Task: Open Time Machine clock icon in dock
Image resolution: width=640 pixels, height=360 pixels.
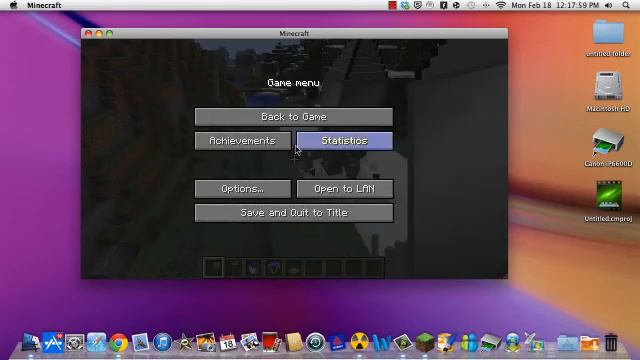Action: coord(316,342)
